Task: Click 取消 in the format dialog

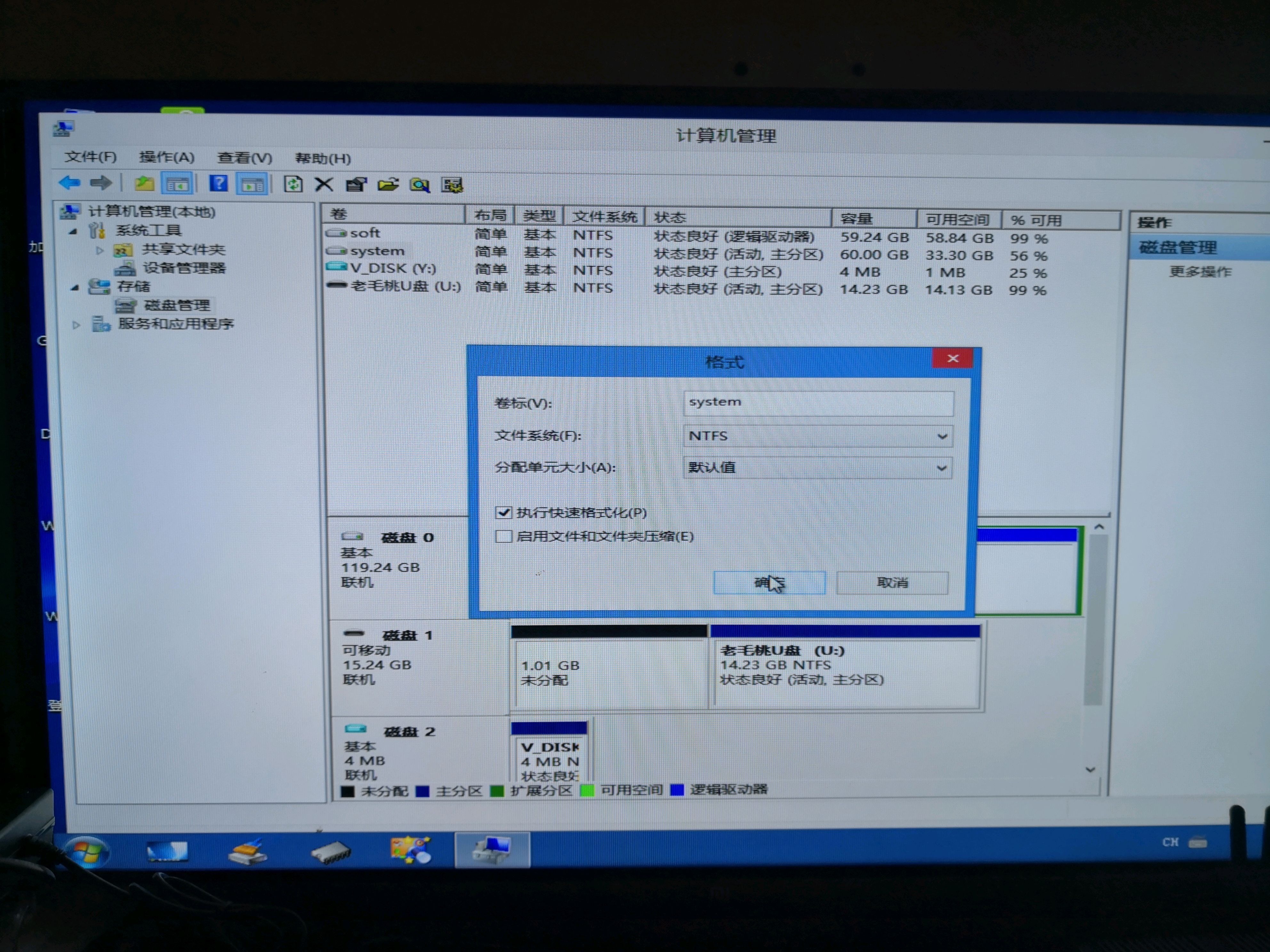Action: (x=892, y=583)
